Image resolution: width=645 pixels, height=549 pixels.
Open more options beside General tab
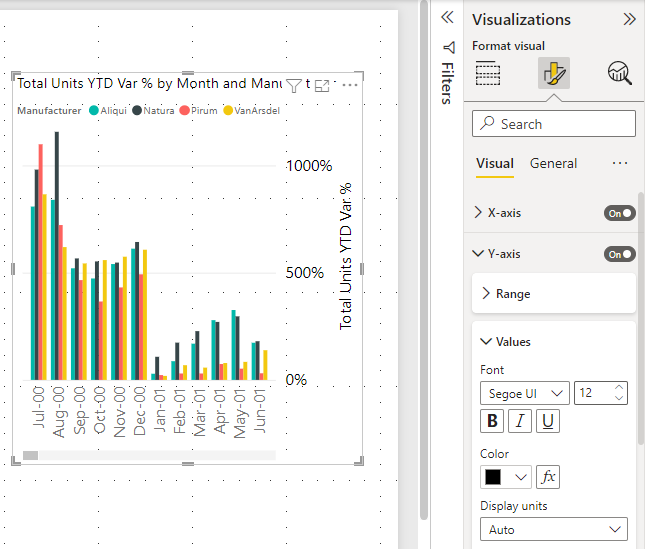click(x=619, y=163)
